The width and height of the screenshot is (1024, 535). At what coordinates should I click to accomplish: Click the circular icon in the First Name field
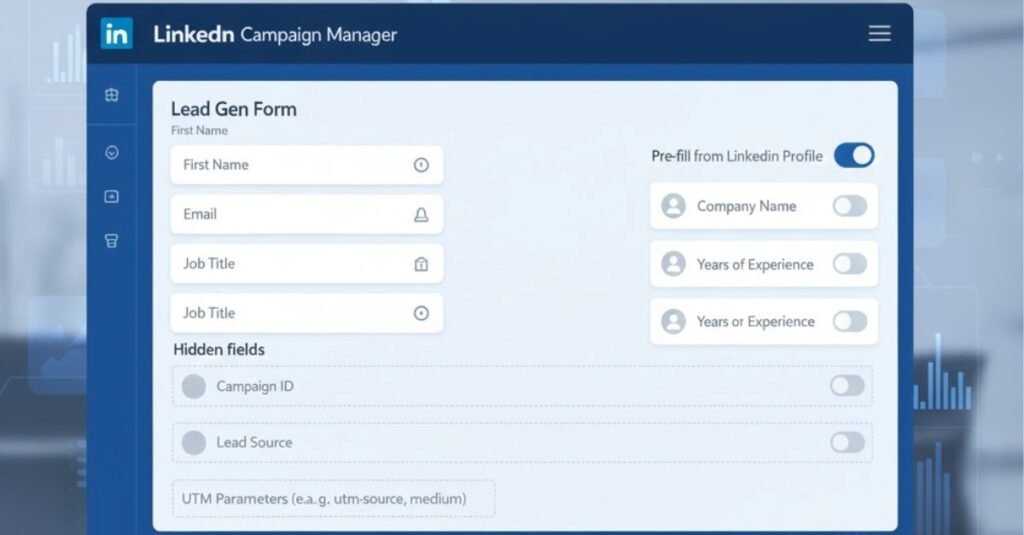(421, 165)
